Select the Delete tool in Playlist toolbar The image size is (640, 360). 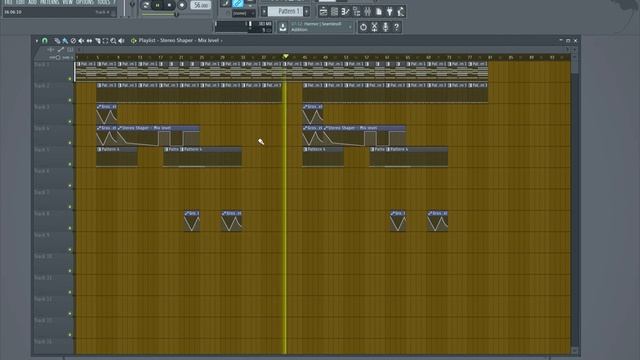point(73,41)
